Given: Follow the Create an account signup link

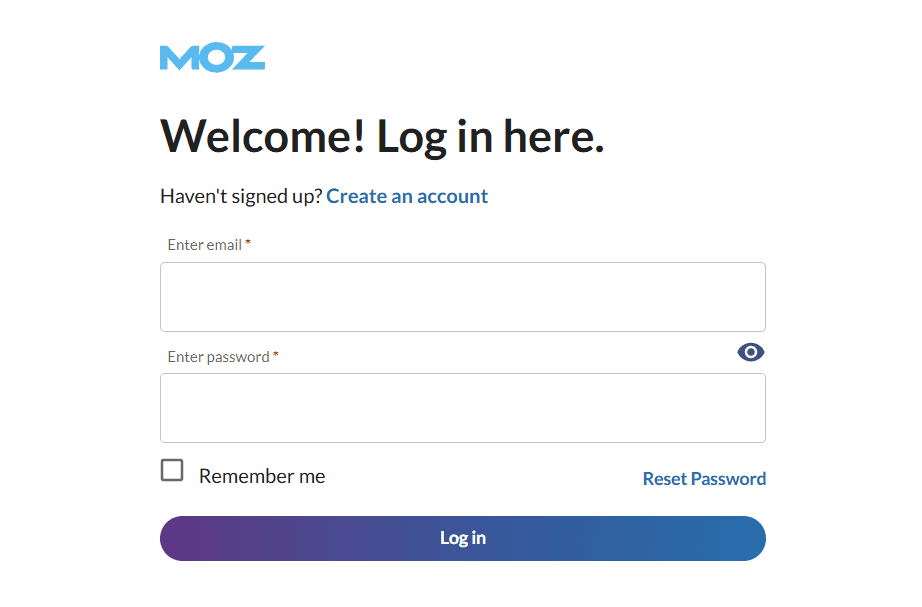Looking at the screenshot, I should point(406,195).
